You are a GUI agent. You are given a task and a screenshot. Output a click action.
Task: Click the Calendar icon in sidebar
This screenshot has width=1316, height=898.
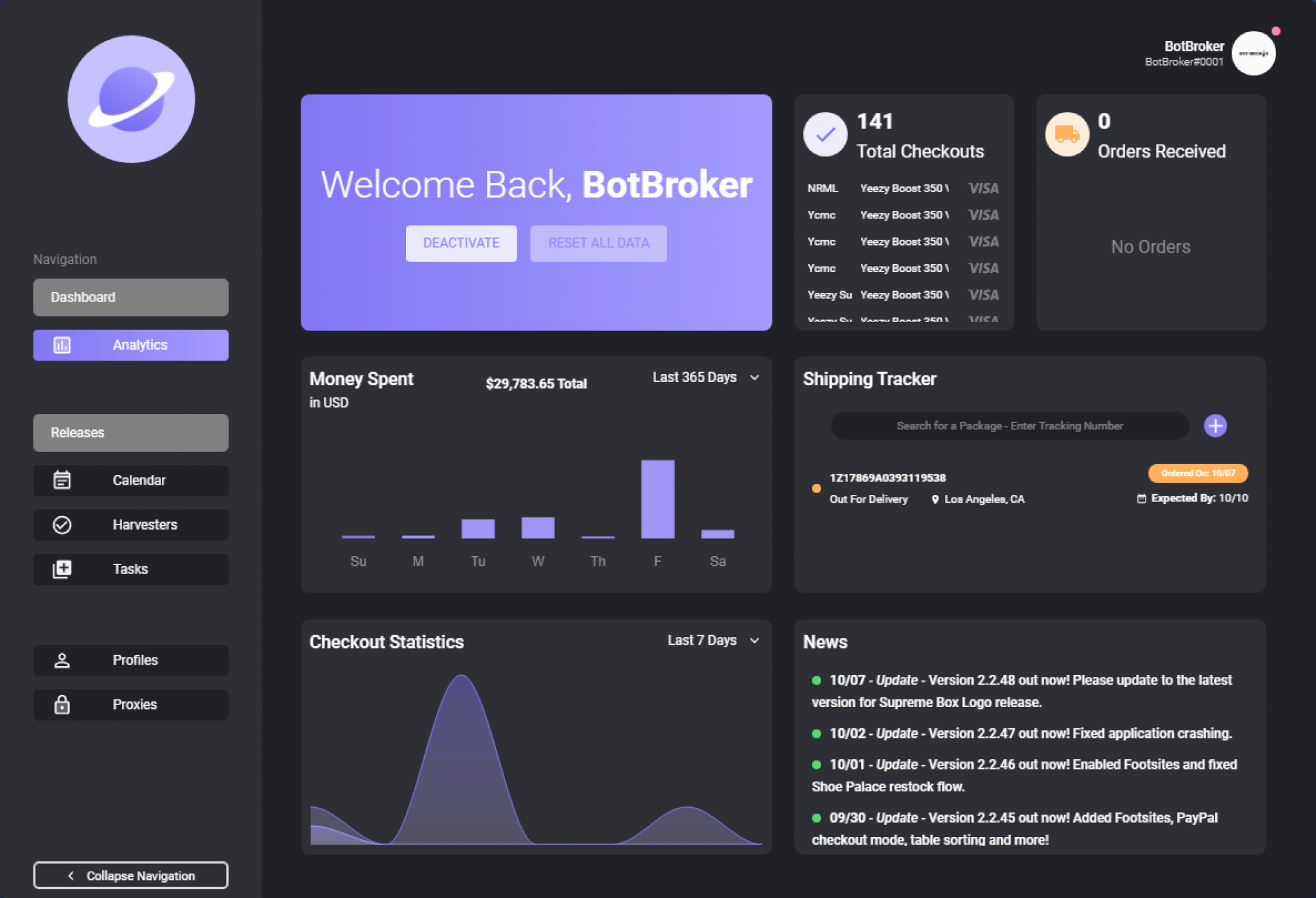62,480
